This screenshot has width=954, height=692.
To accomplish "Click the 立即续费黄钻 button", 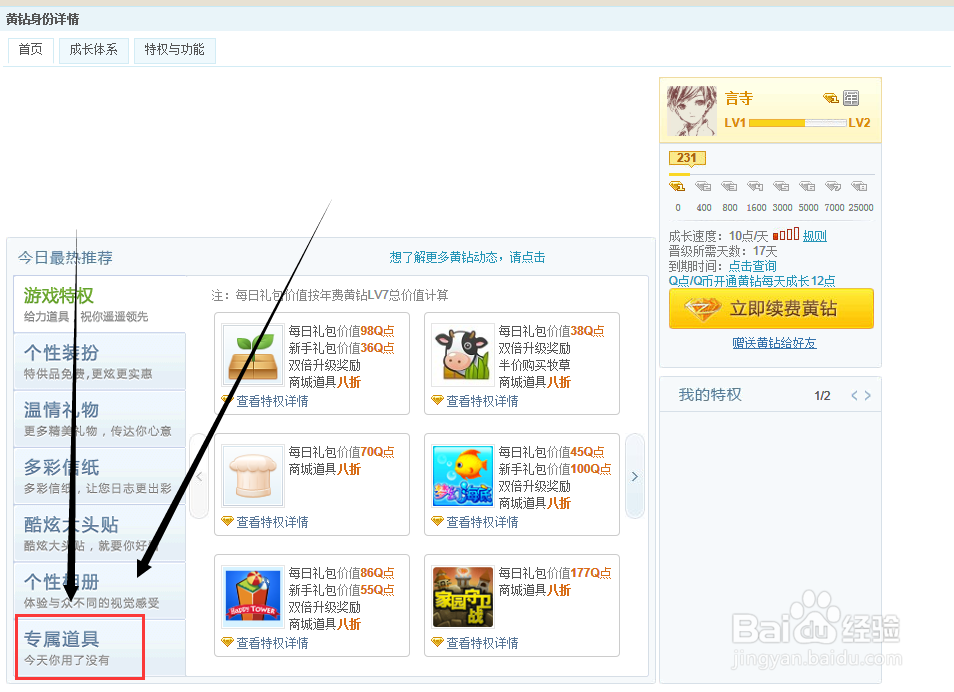I will pyautogui.click(x=771, y=309).
